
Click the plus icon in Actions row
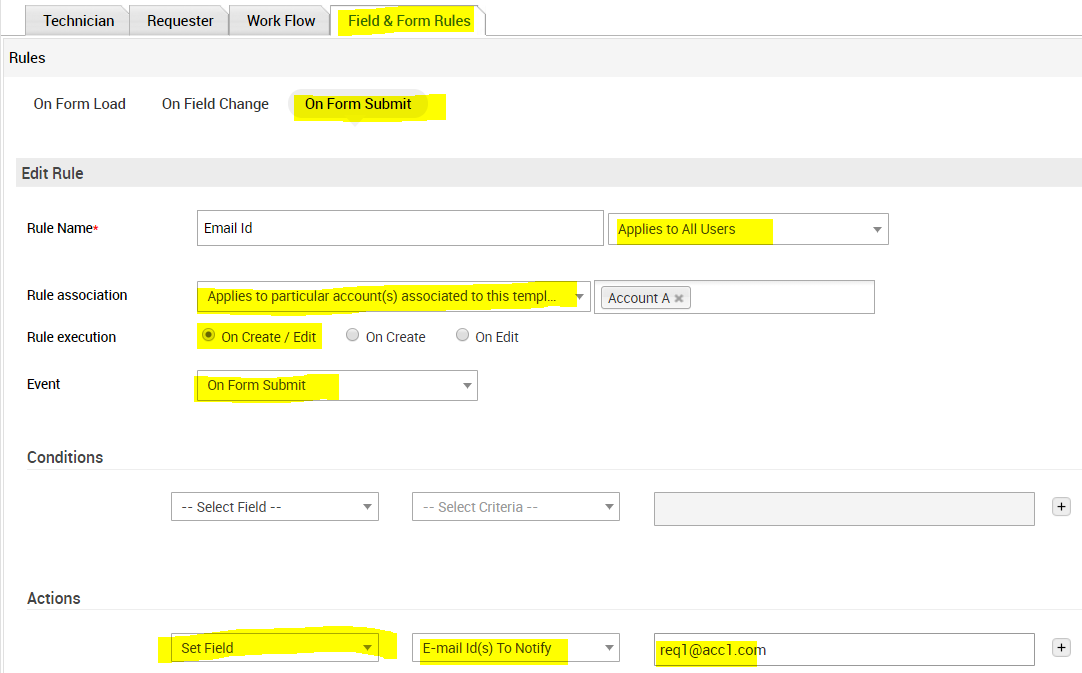(1061, 648)
